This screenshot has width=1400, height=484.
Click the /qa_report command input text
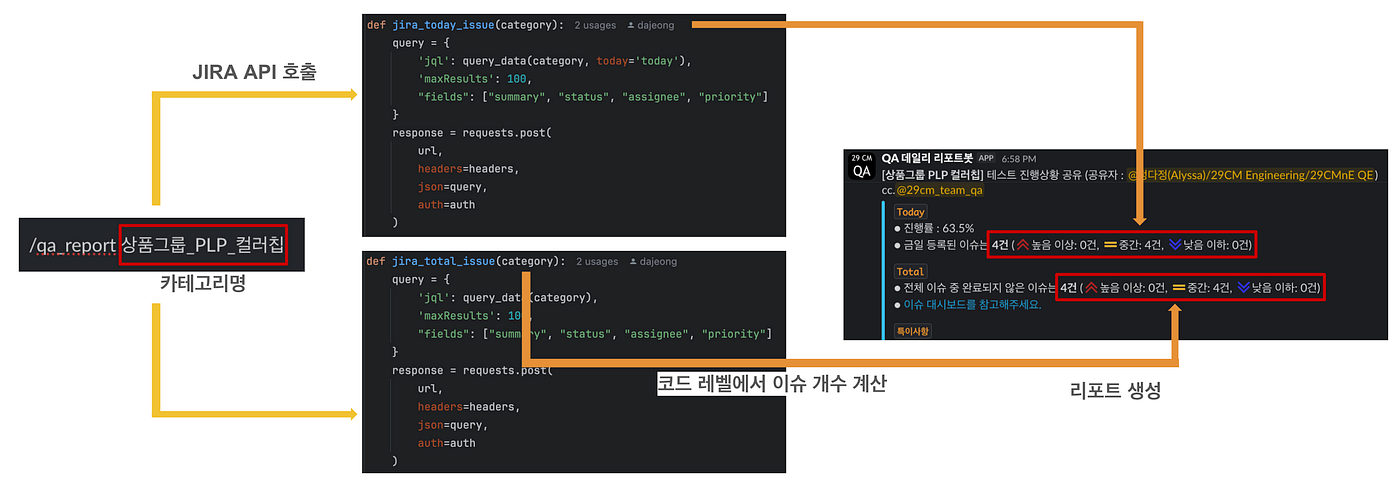point(72,244)
